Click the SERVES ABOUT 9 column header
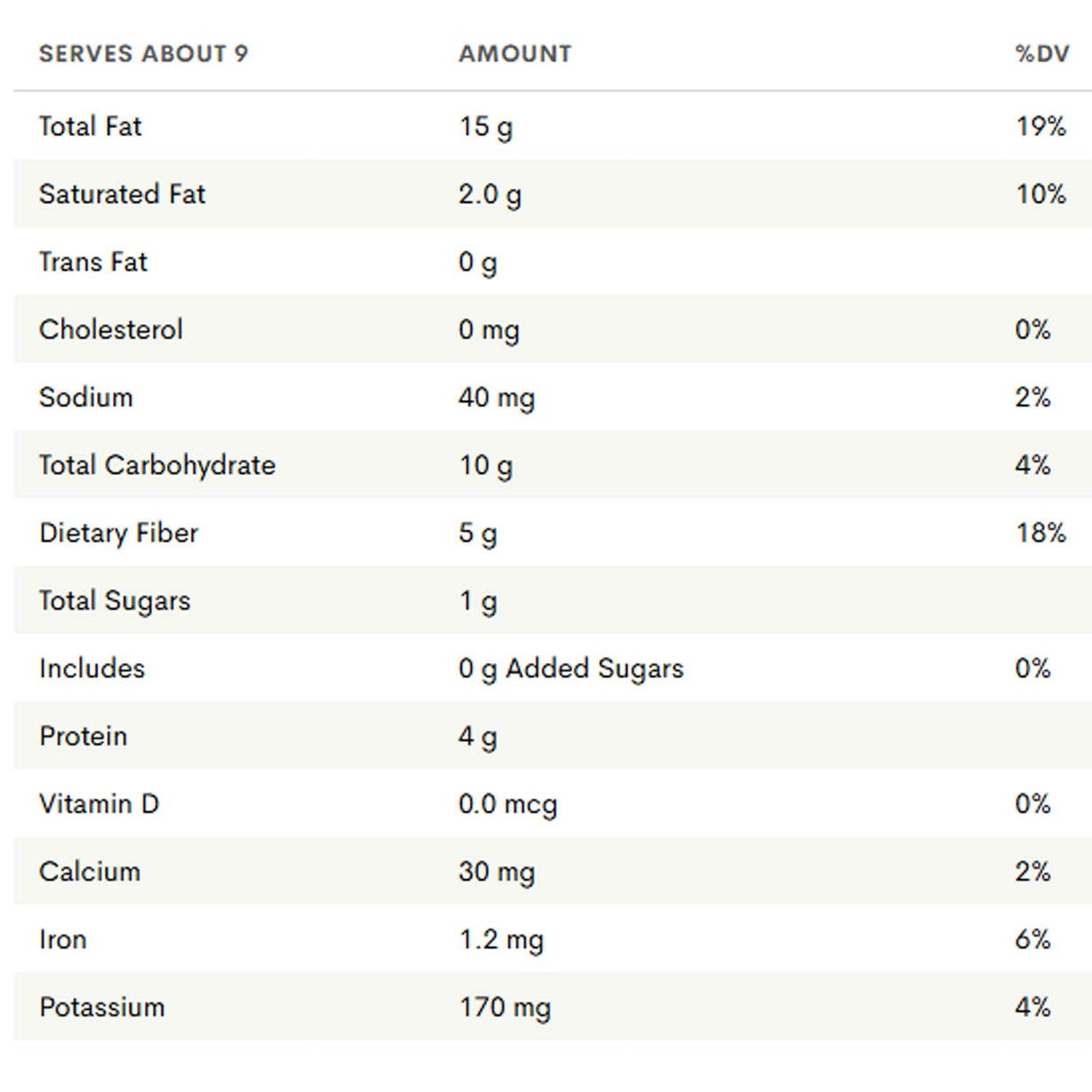The image size is (1092, 1092). click(x=143, y=54)
